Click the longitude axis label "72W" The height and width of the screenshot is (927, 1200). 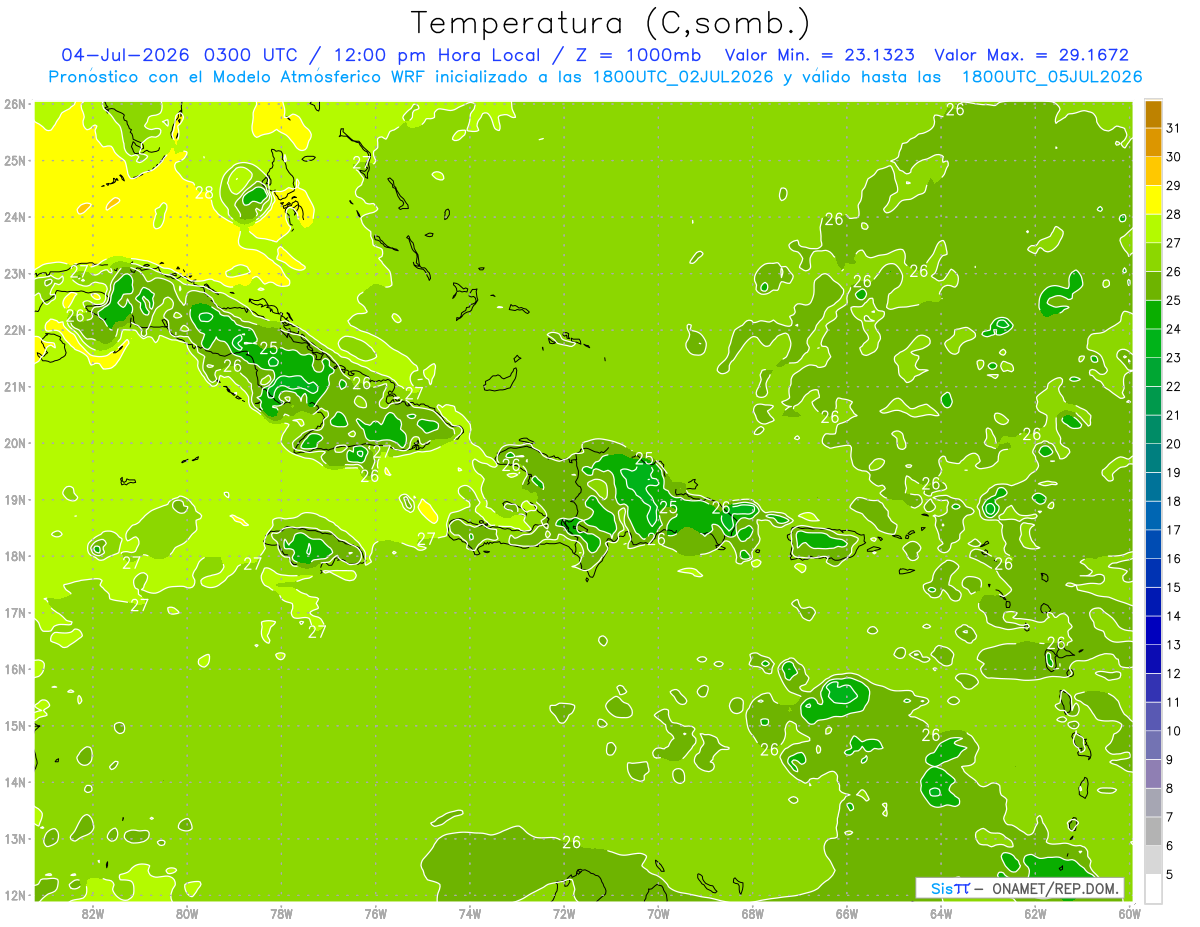pyautogui.click(x=564, y=912)
